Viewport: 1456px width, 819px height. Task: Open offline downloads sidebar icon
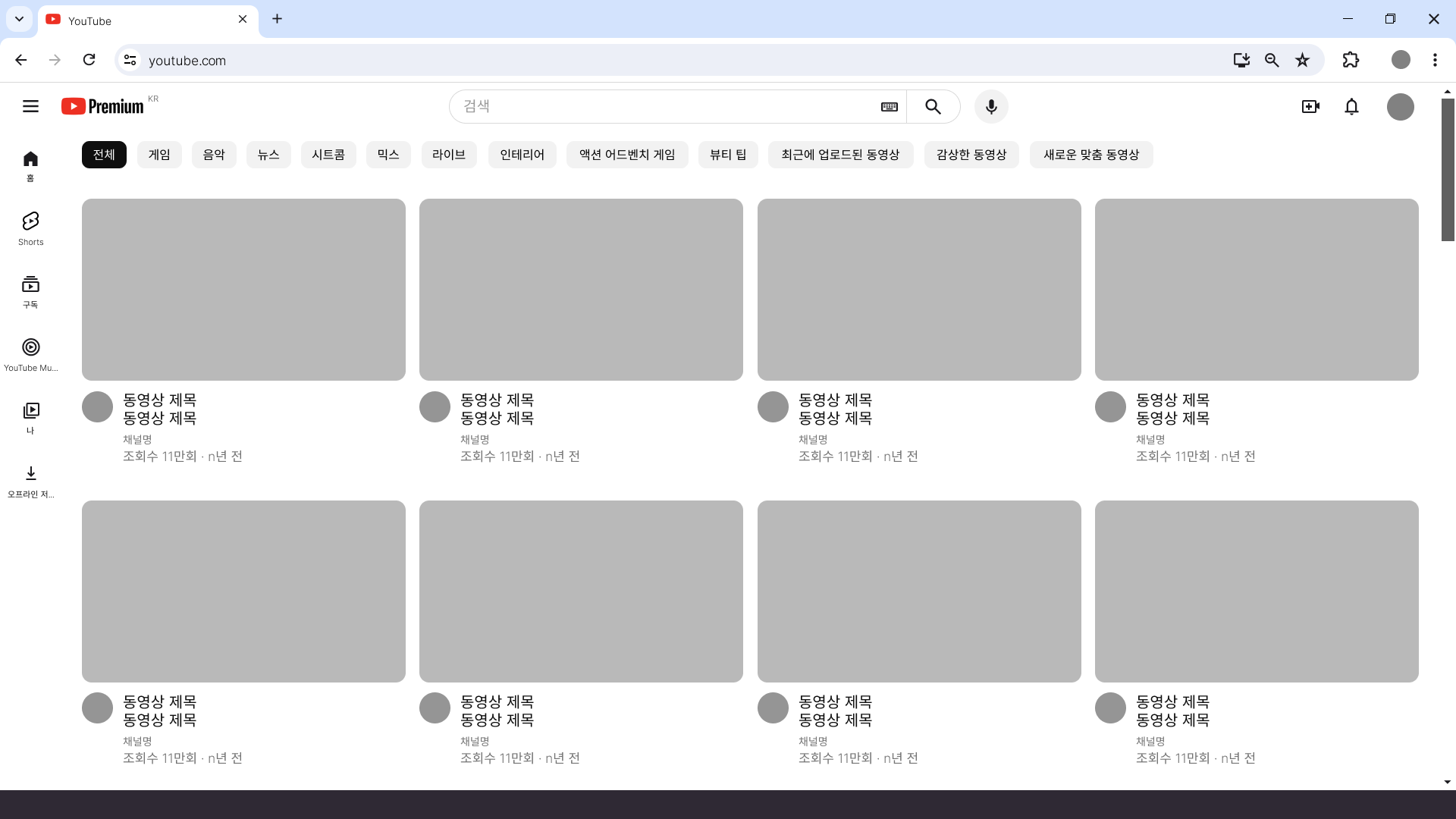pos(30,480)
